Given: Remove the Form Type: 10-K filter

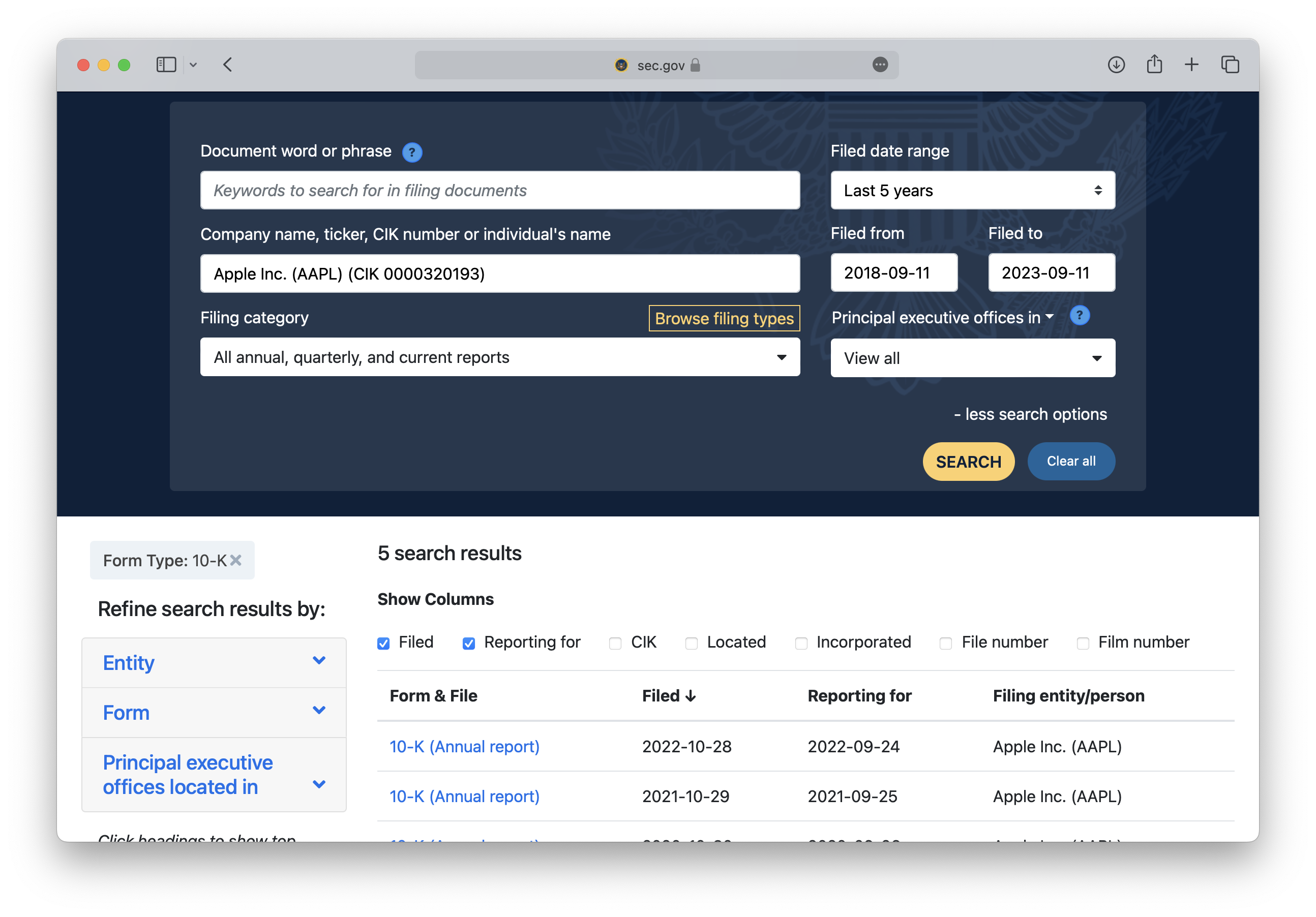Looking at the screenshot, I should [235, 560].
